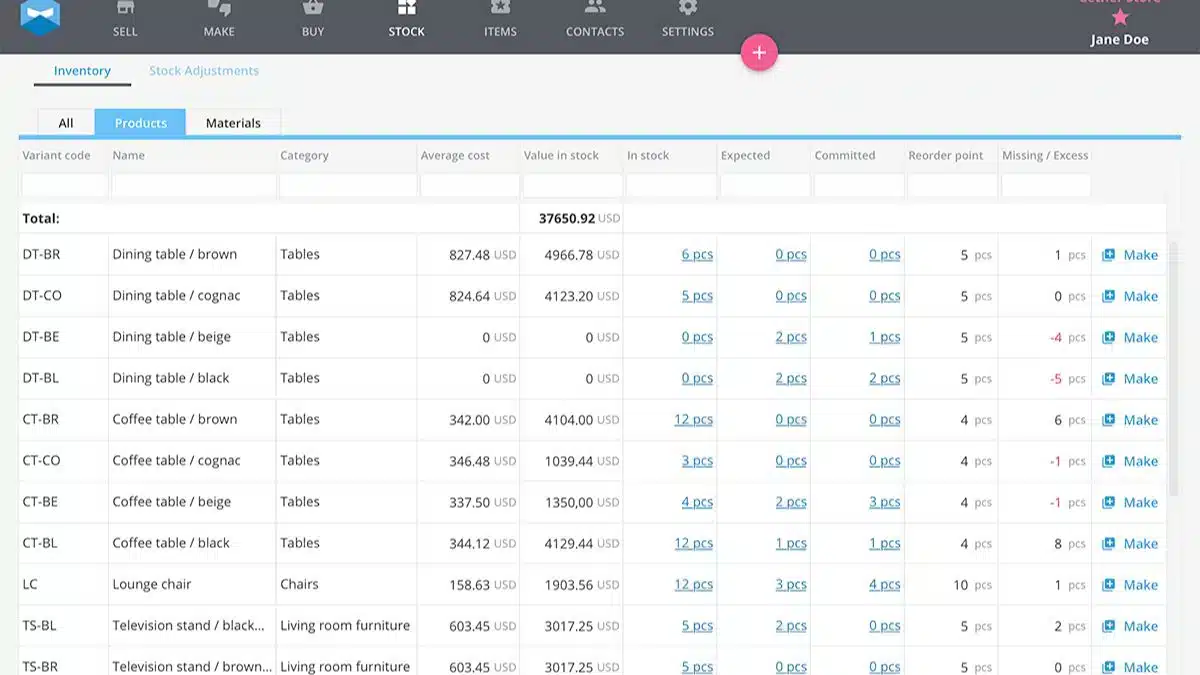Click Committed column filter field
This screenshot has height=675, width=1200.
[x=859, y=185]
